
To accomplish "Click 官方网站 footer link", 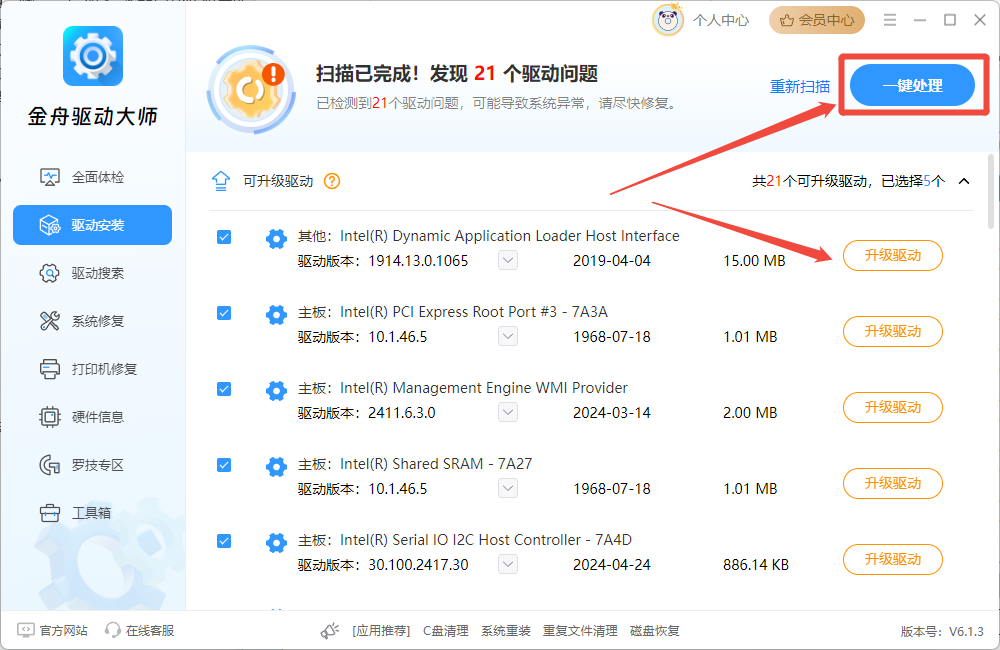I will 63,630.
